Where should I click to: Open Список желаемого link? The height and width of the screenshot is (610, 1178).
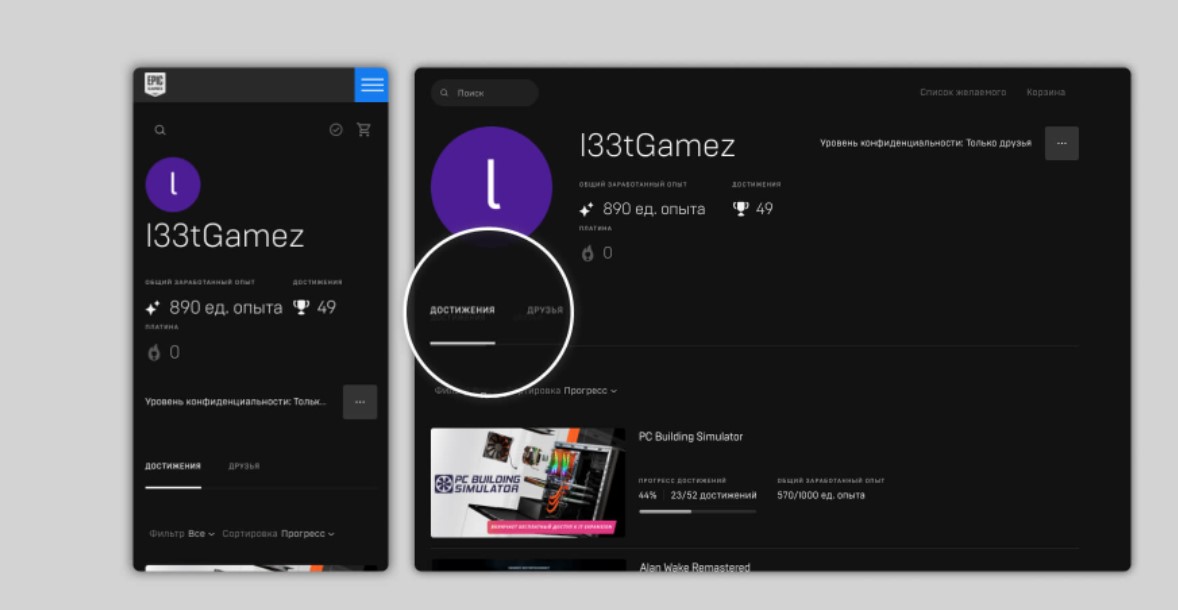(962, 92)
